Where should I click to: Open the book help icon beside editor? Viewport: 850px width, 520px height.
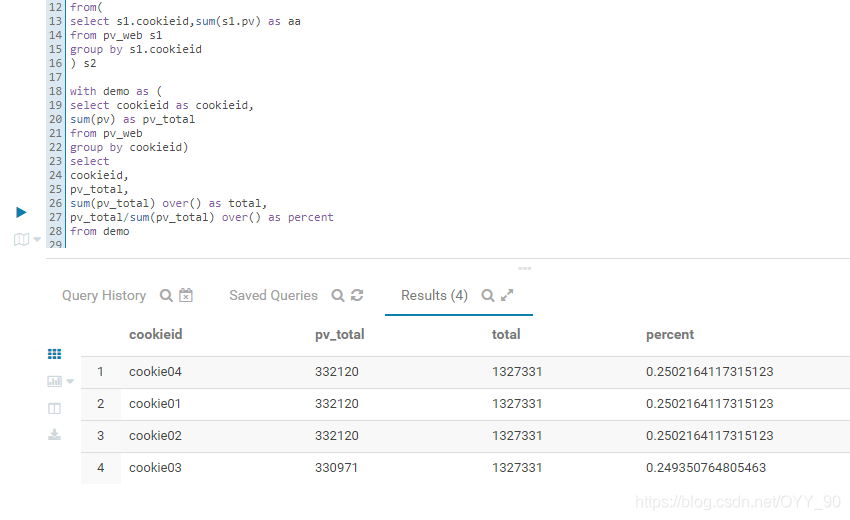[21, 239]
